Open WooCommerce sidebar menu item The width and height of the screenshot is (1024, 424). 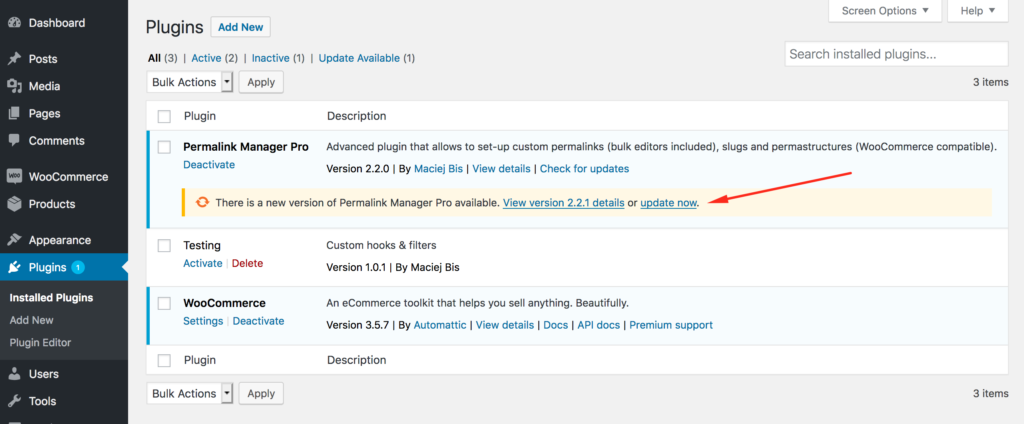[x=69, y=177]
